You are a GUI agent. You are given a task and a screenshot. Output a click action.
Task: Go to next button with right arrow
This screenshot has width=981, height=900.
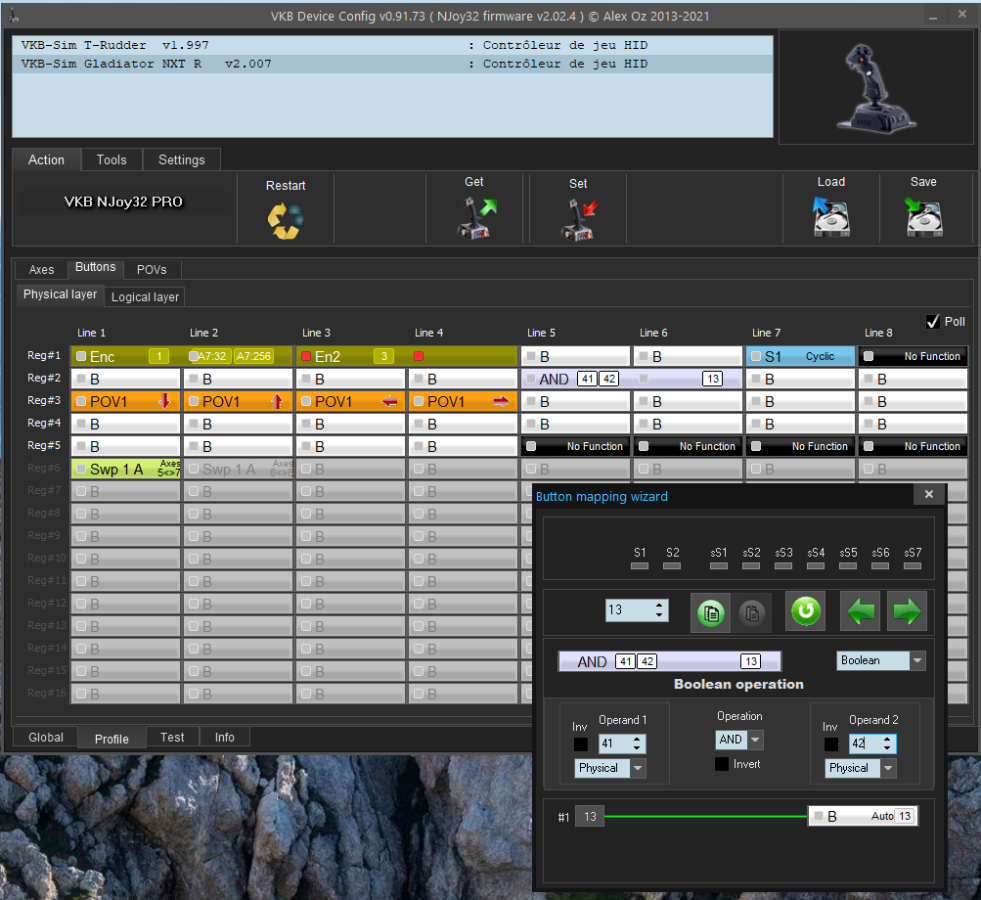pyautogui.click(x=907, y=612)
